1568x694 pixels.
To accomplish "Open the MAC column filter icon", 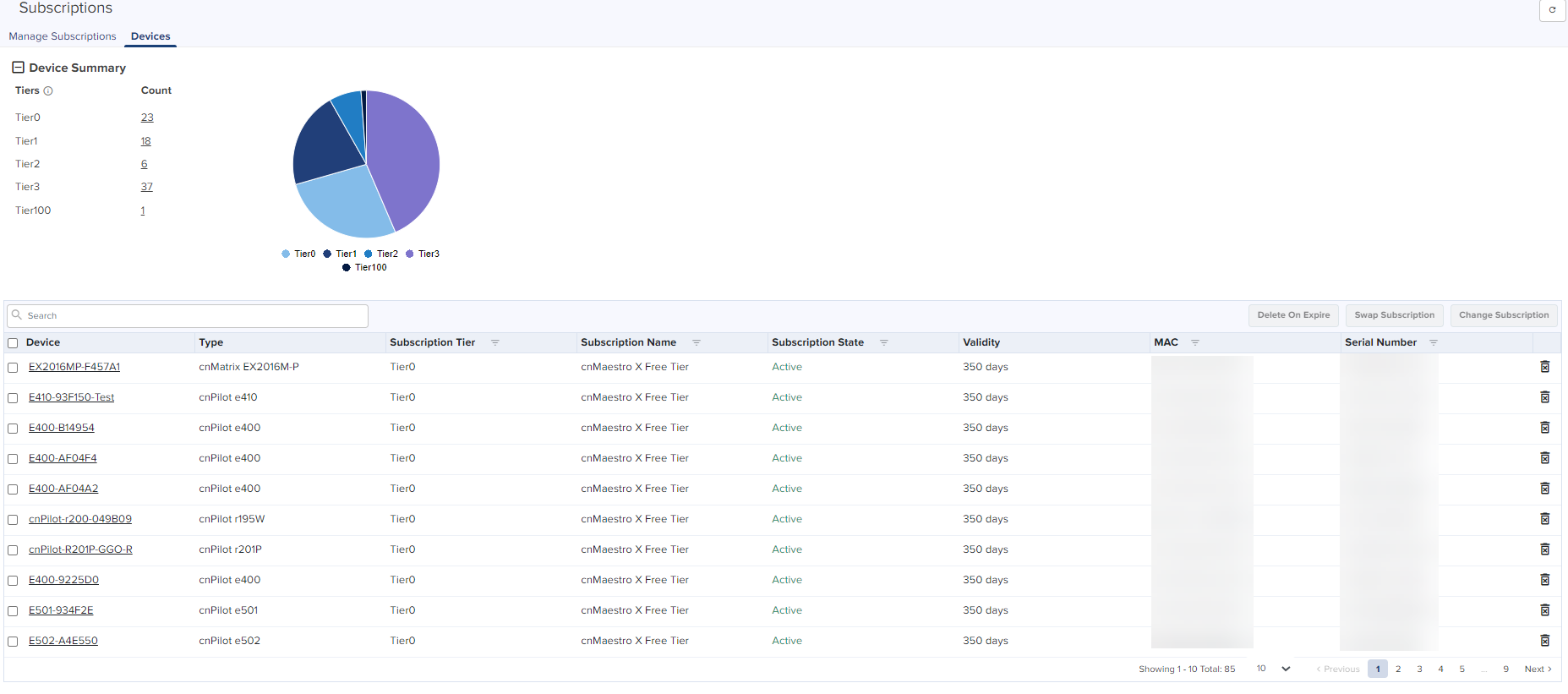I will click(x=1195, y=343).
